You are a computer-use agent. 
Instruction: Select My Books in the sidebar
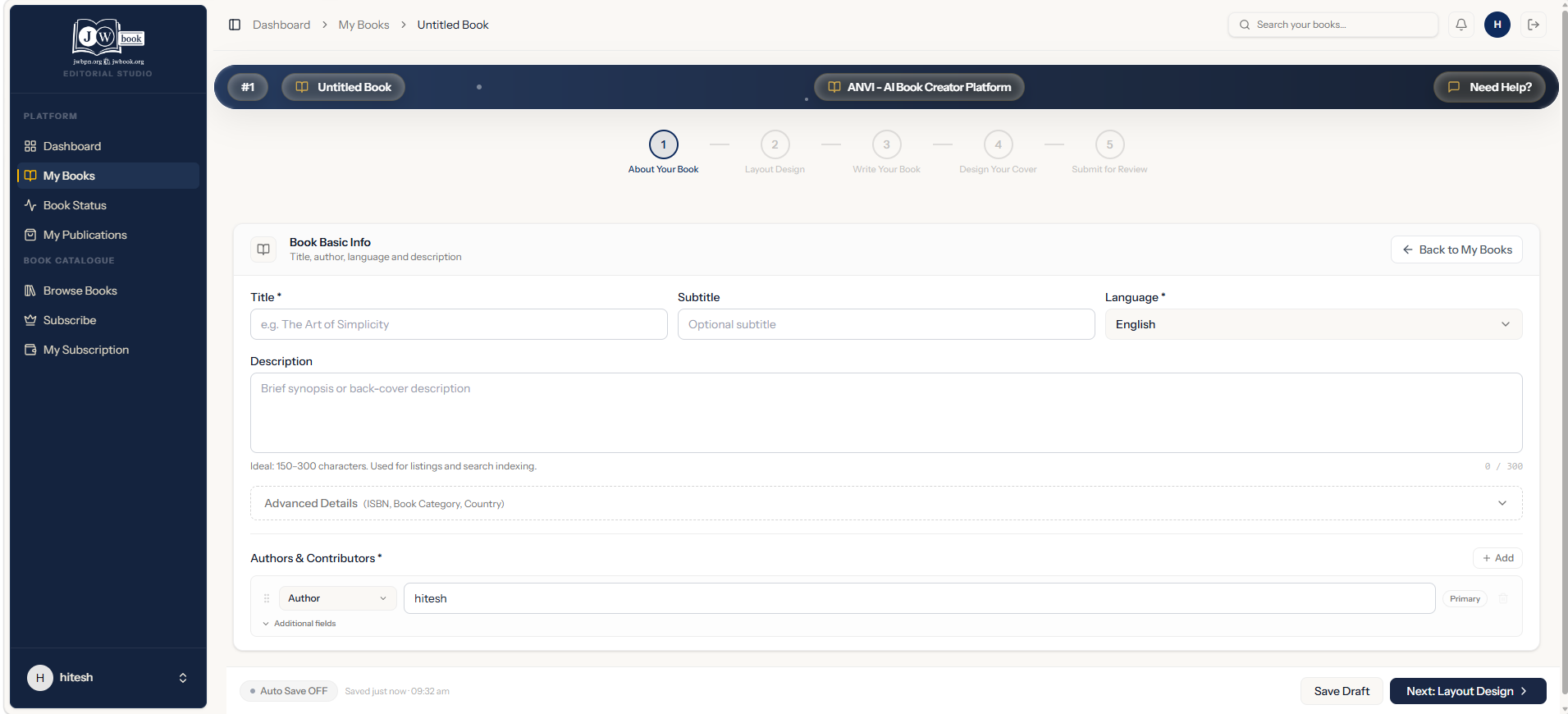pyautogui.click(x=108, y=176)
